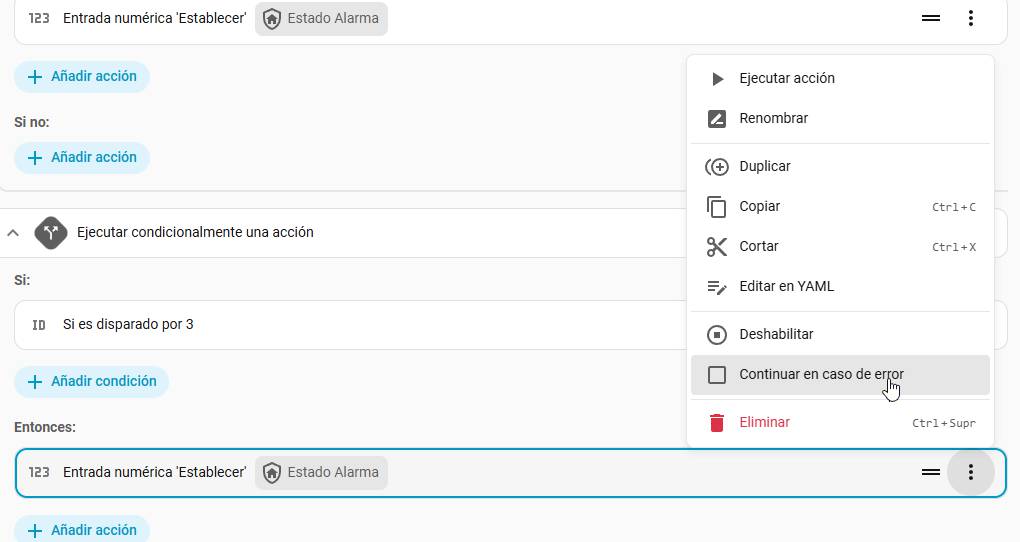Viewport: 1020px width, 542px height.
Task: Click the drag handle on the selected bottom action row
Action: coord(930,472)
